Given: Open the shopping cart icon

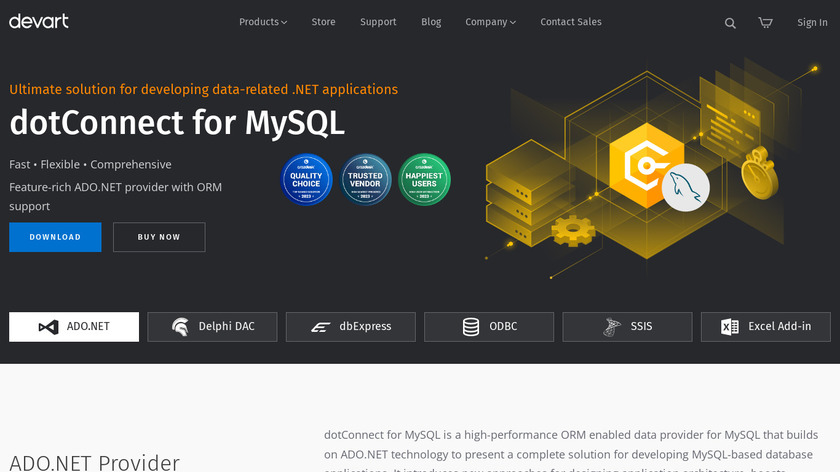Looking at the screenshot, I should coord(766,23).
